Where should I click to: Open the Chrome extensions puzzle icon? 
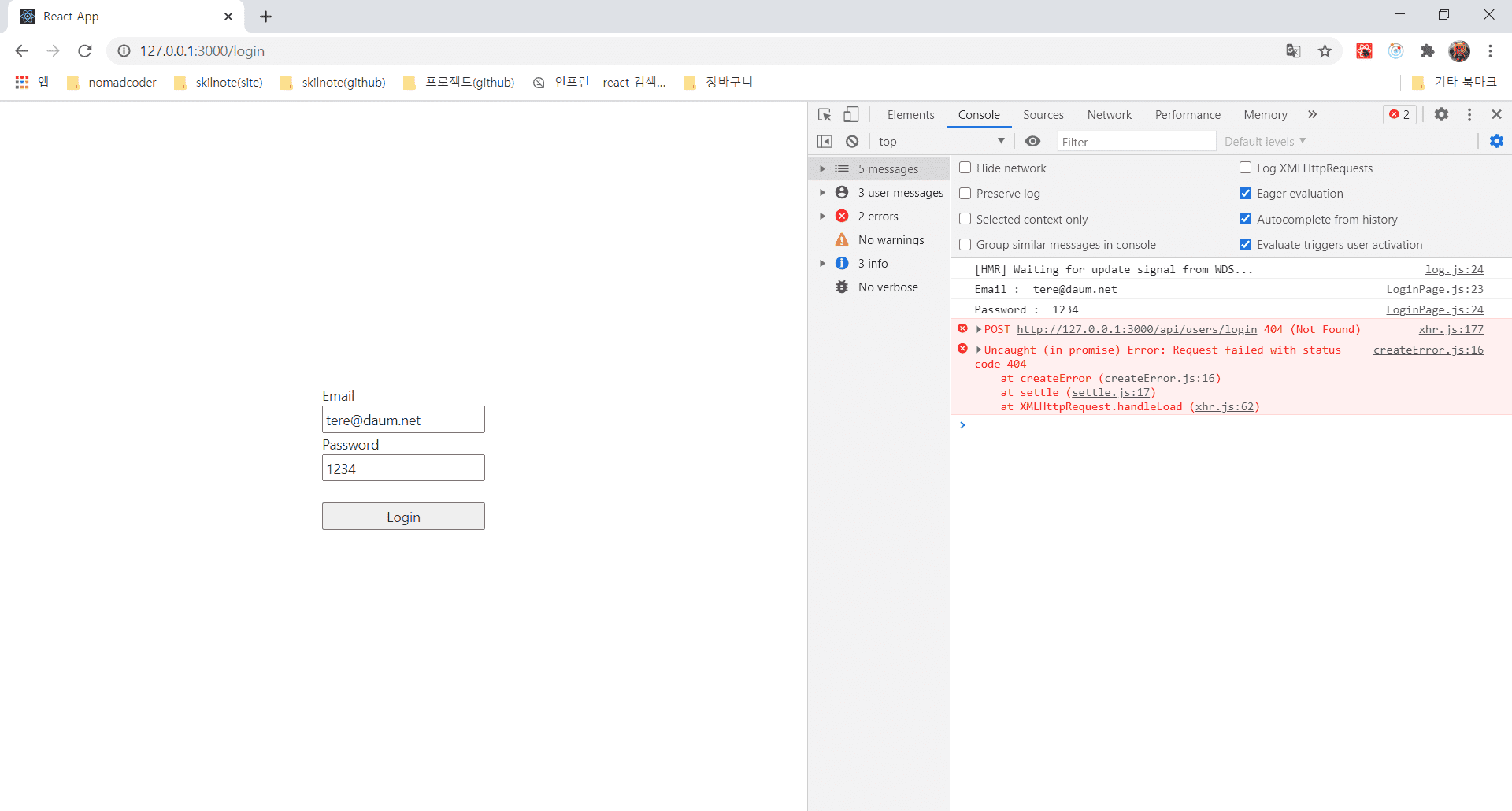pos(1427,51)
